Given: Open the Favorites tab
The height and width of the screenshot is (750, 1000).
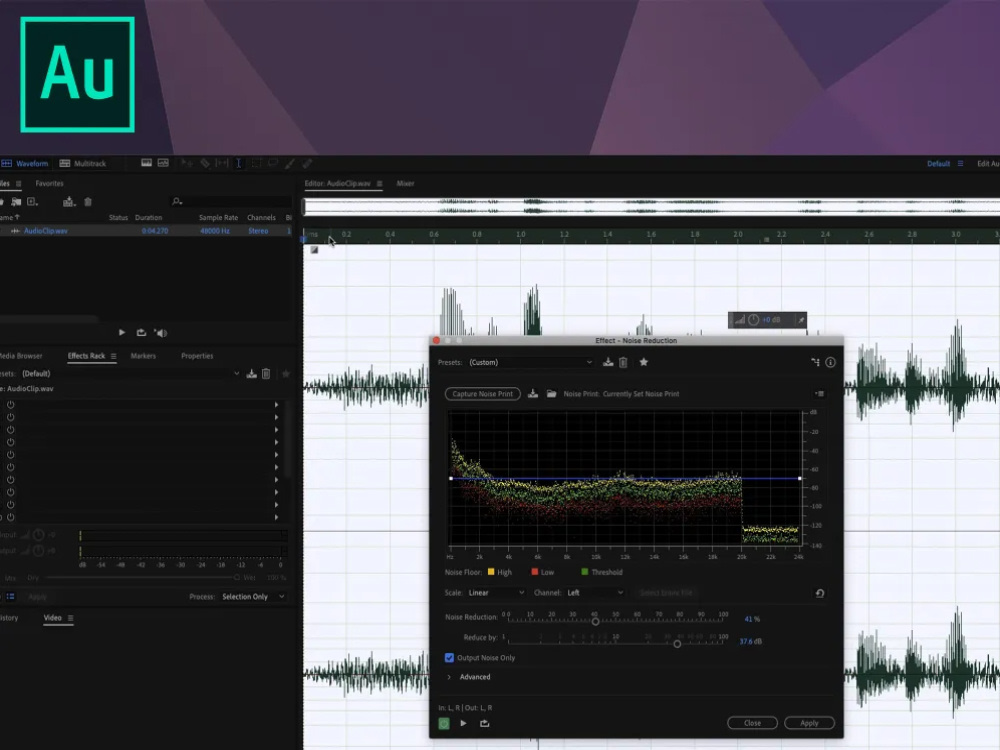Looking at the screenshot, I should (x=49, y=184).
